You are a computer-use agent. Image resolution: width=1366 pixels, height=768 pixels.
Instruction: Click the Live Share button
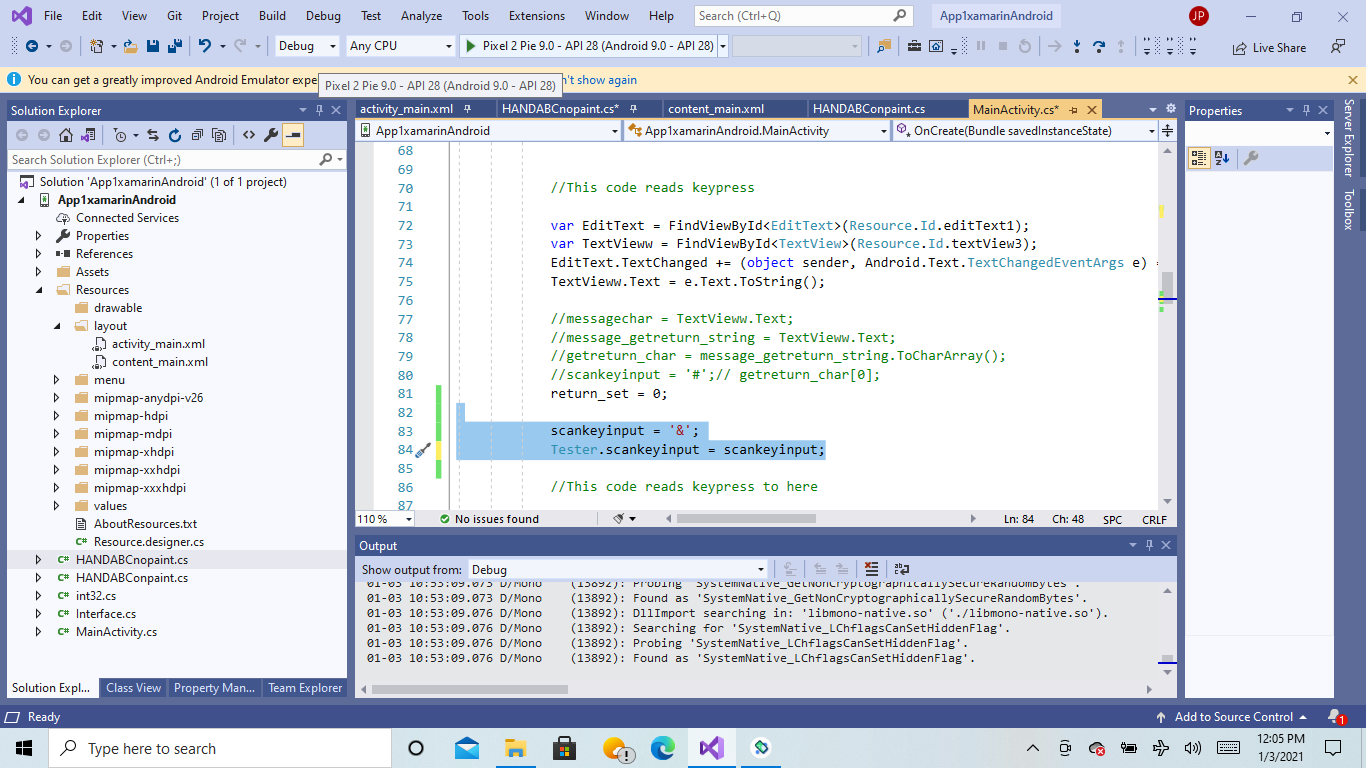point(1269,47)
